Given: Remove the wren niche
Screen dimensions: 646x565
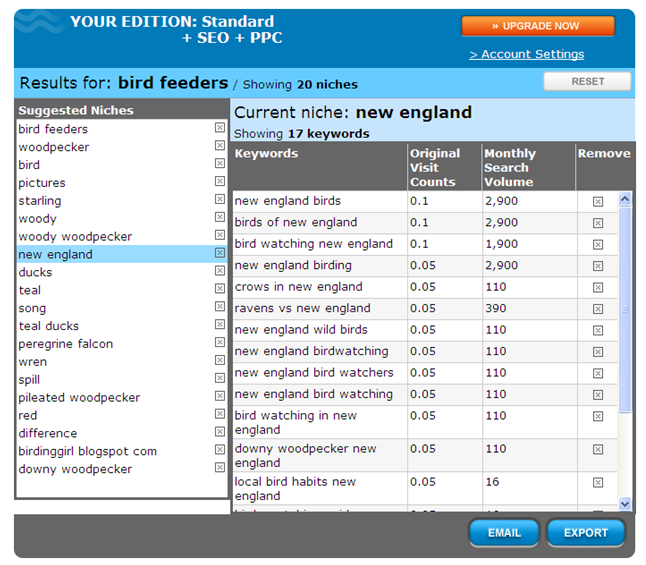Looking at the screenshot, I should pyautogui.click(x=220, y=360).
